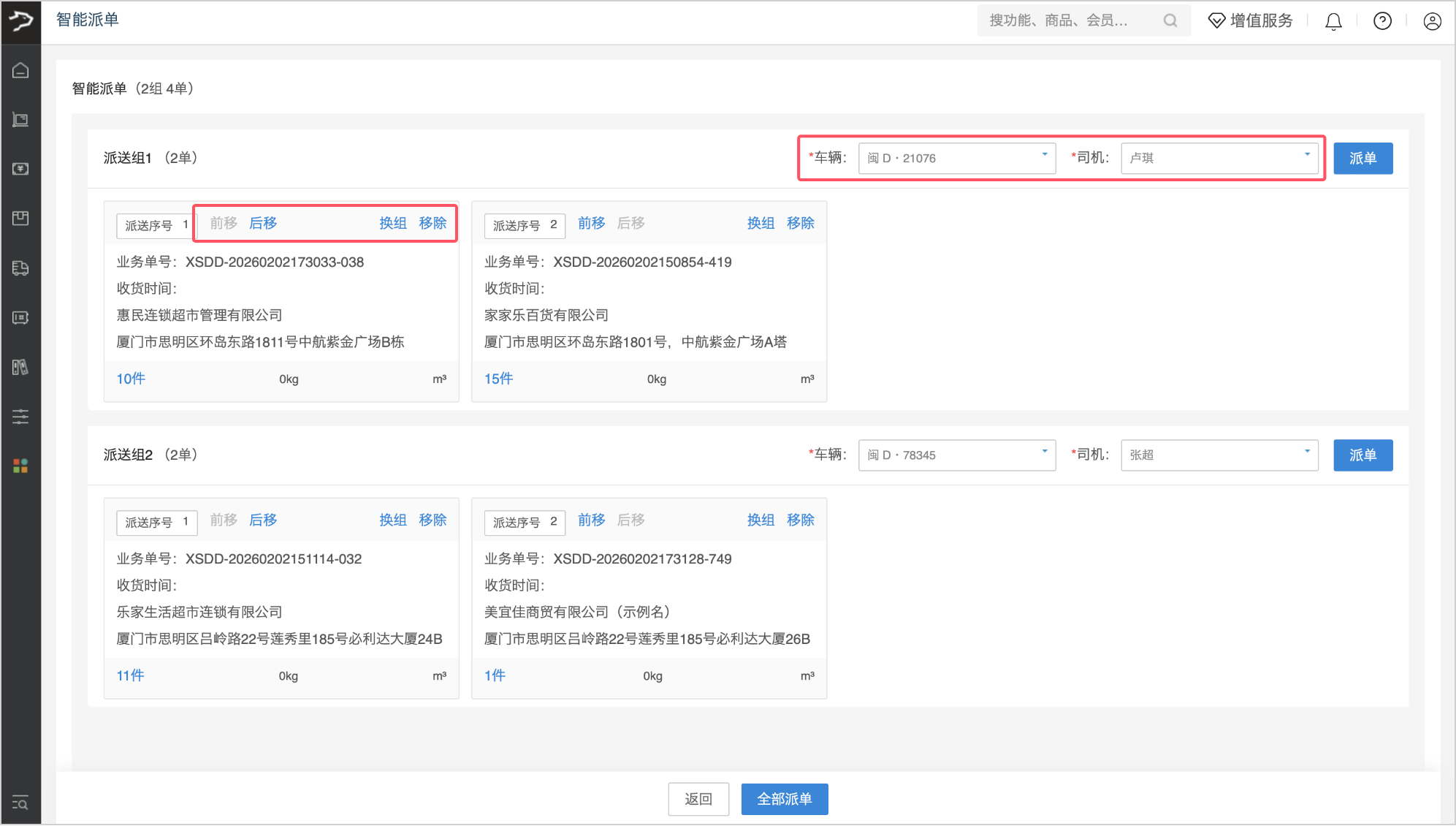Open the user account profile icon
1456x826 pixels.
point(1432,21)
